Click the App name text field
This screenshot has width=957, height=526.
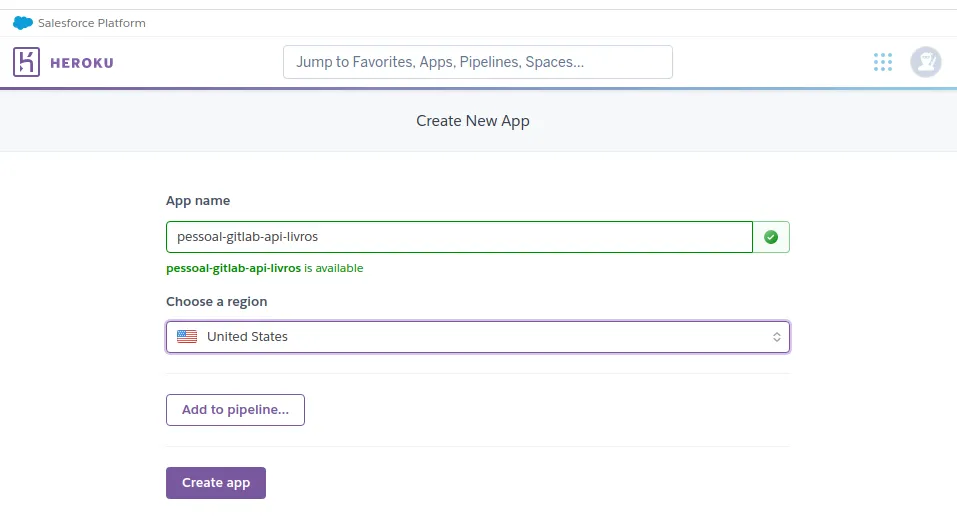(x=459, y=237)
